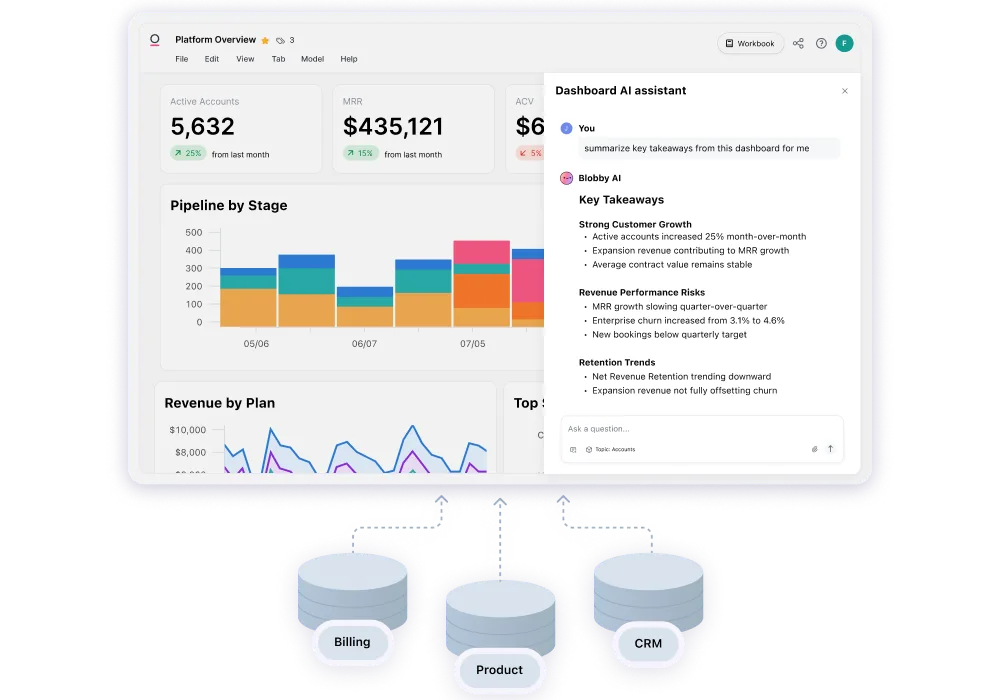Click the Active Accounts value 5,632
The height and width of the screenshot is (700, 1000).
click(x=202, y=126)
